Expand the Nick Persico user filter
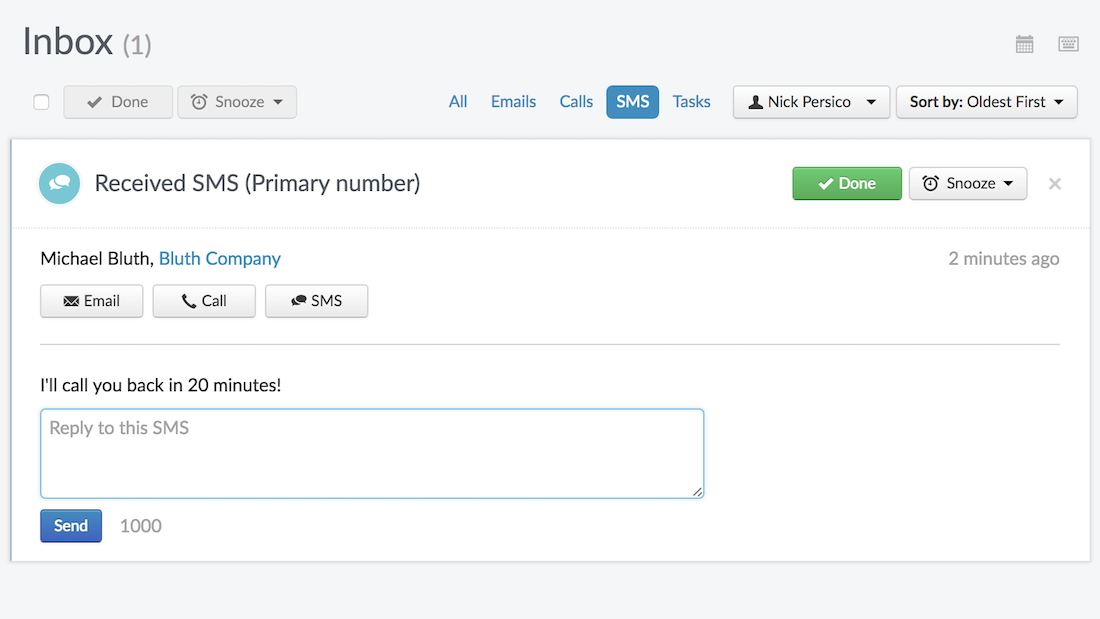This screenshot has height=619, width=1100. click(x=811, y=102)
